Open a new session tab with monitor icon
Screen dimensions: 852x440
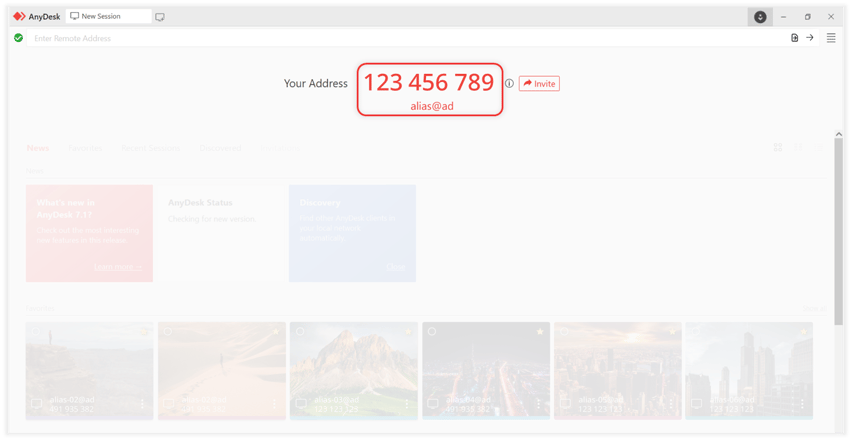click(160, 17)
